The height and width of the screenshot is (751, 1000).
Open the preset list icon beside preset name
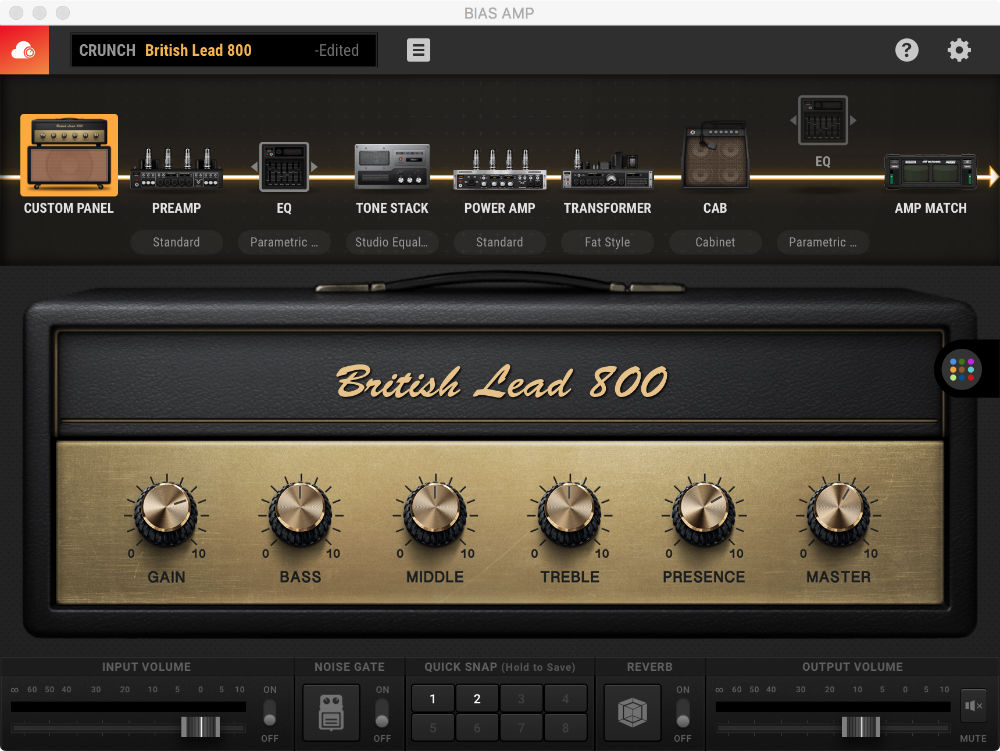click(418, 49)
